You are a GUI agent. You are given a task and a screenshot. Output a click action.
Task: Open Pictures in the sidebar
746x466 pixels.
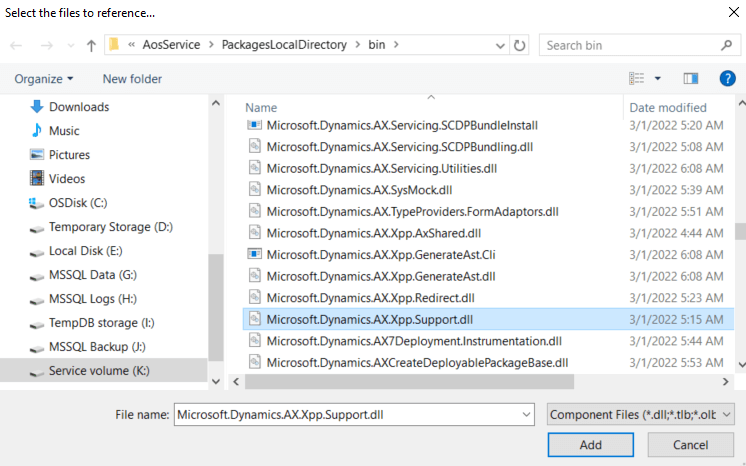click(x=69, y=155)
